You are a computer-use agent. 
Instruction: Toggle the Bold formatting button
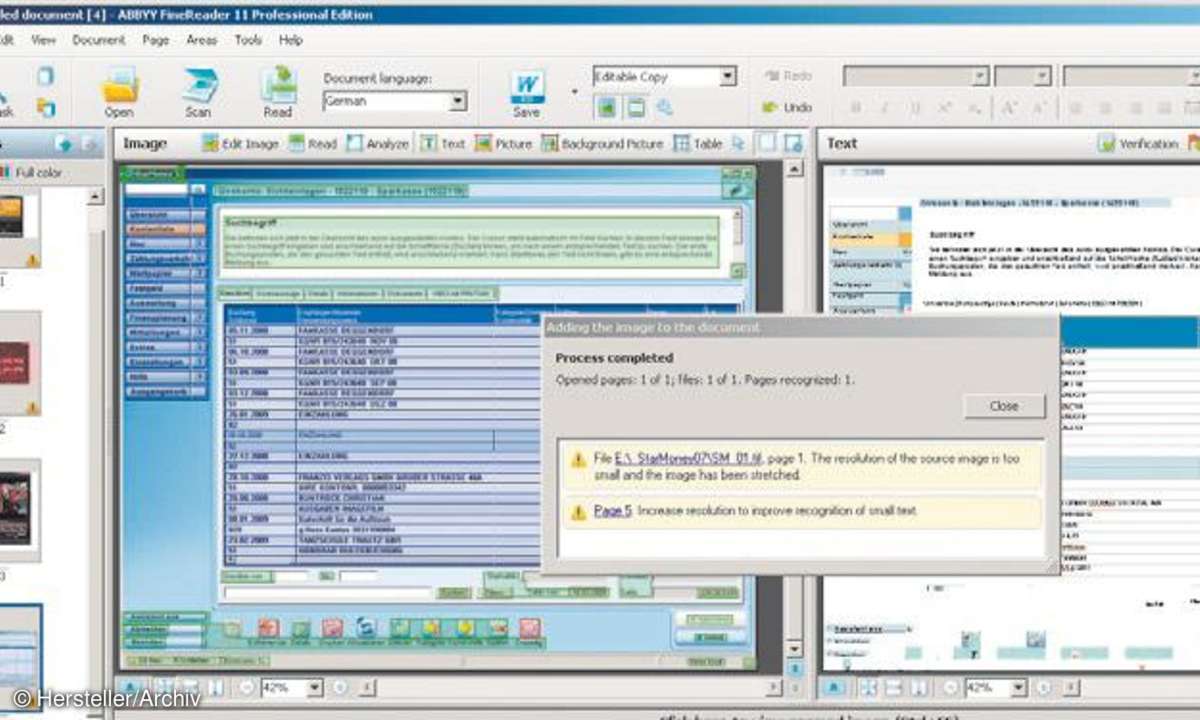click(856, 108)
